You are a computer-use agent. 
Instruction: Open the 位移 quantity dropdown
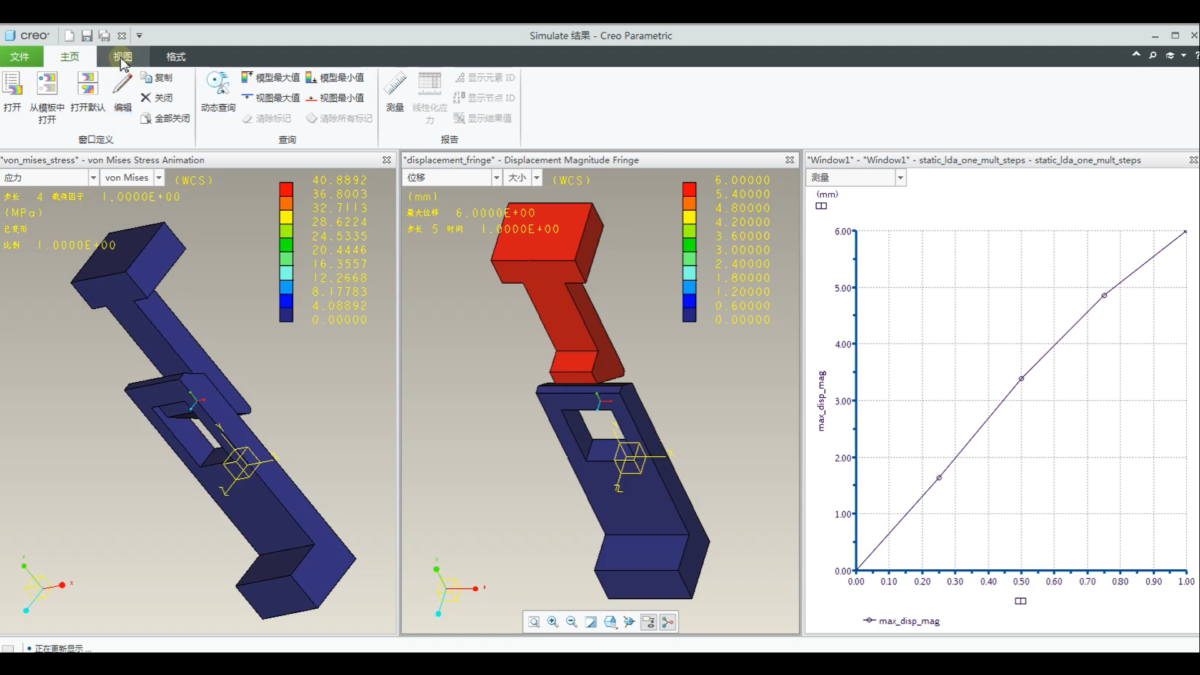[x=497, y=178]
